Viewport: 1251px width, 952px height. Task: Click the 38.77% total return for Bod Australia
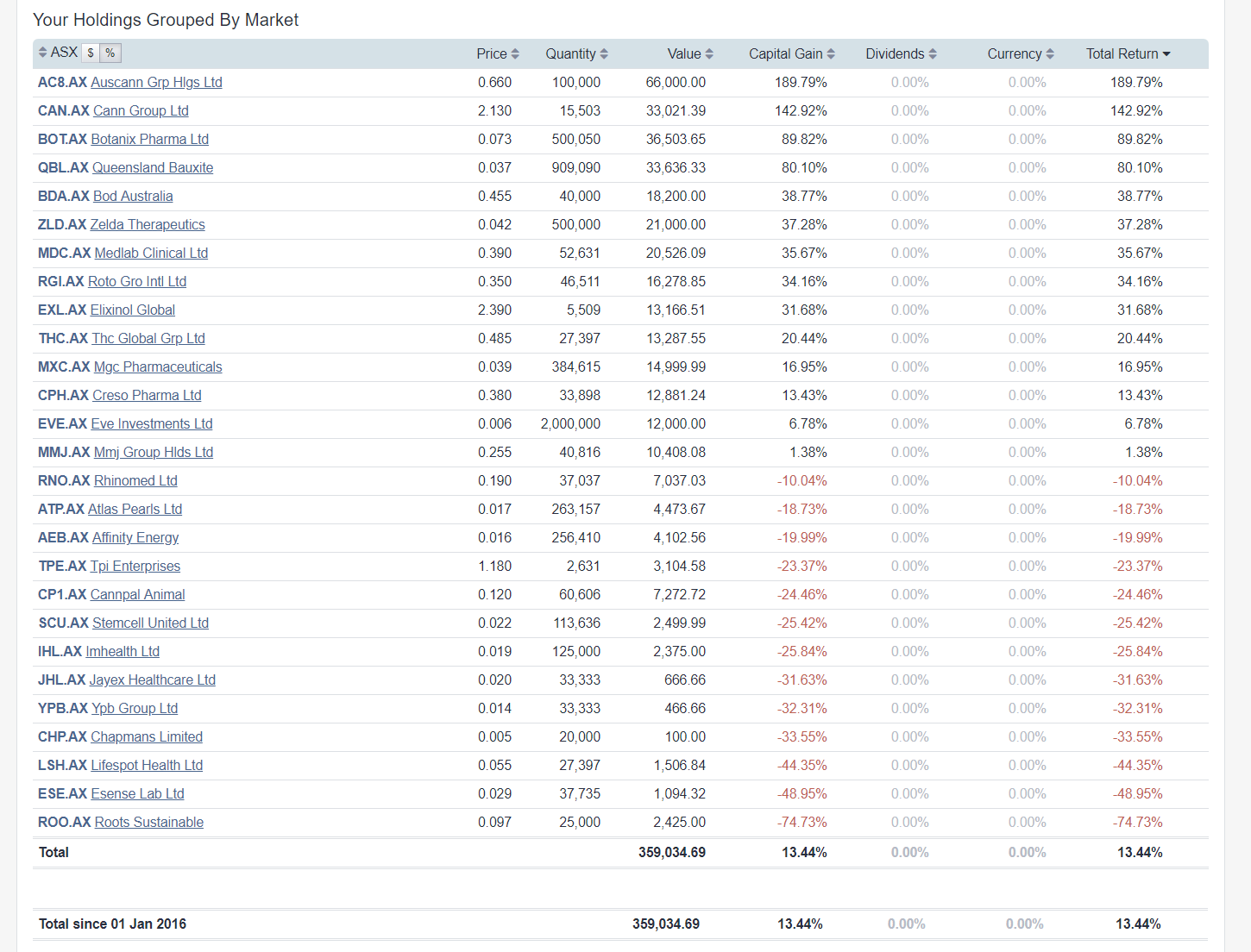(x=1140, y=196)
